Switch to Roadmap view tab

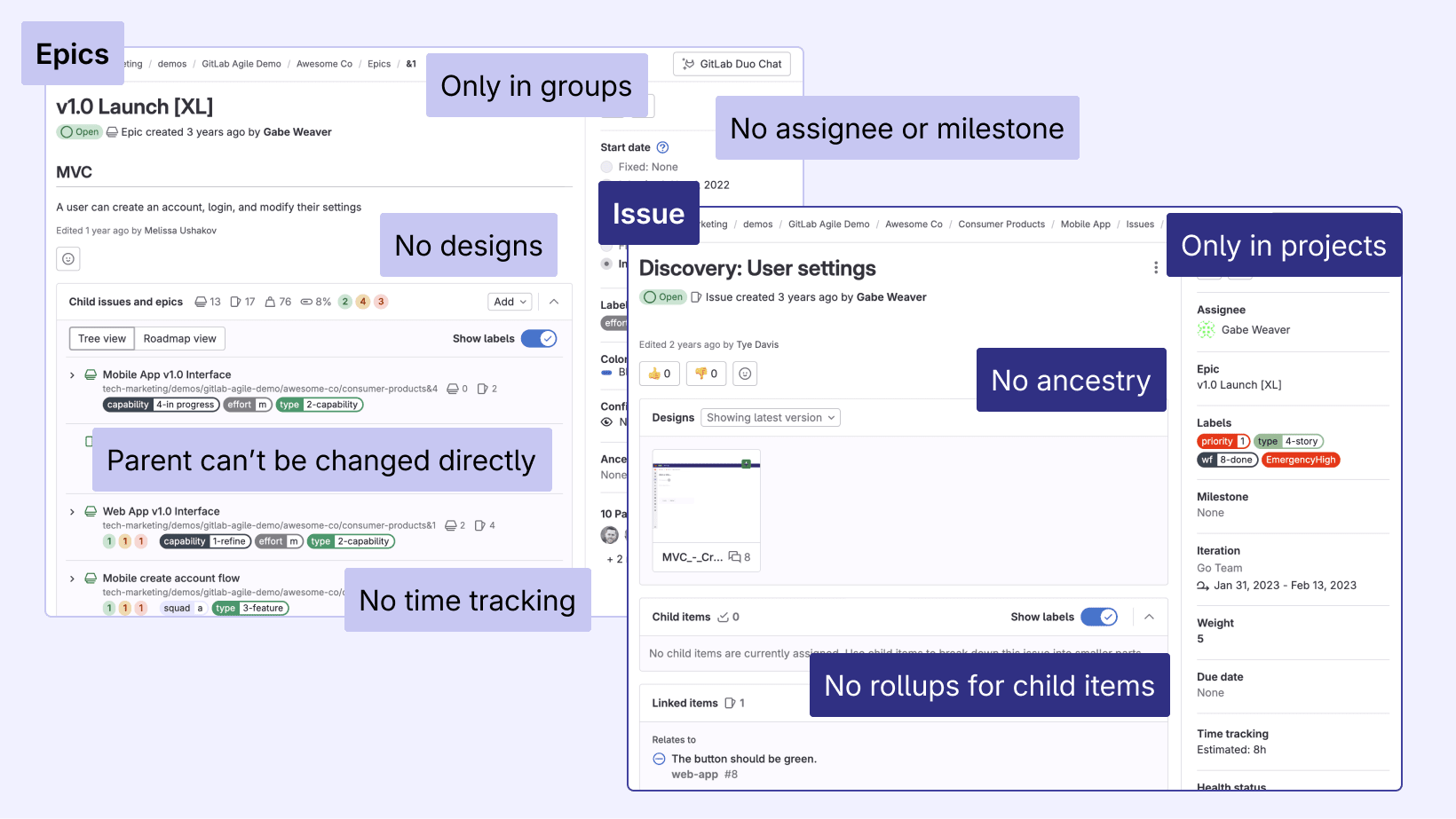[180, 338]
